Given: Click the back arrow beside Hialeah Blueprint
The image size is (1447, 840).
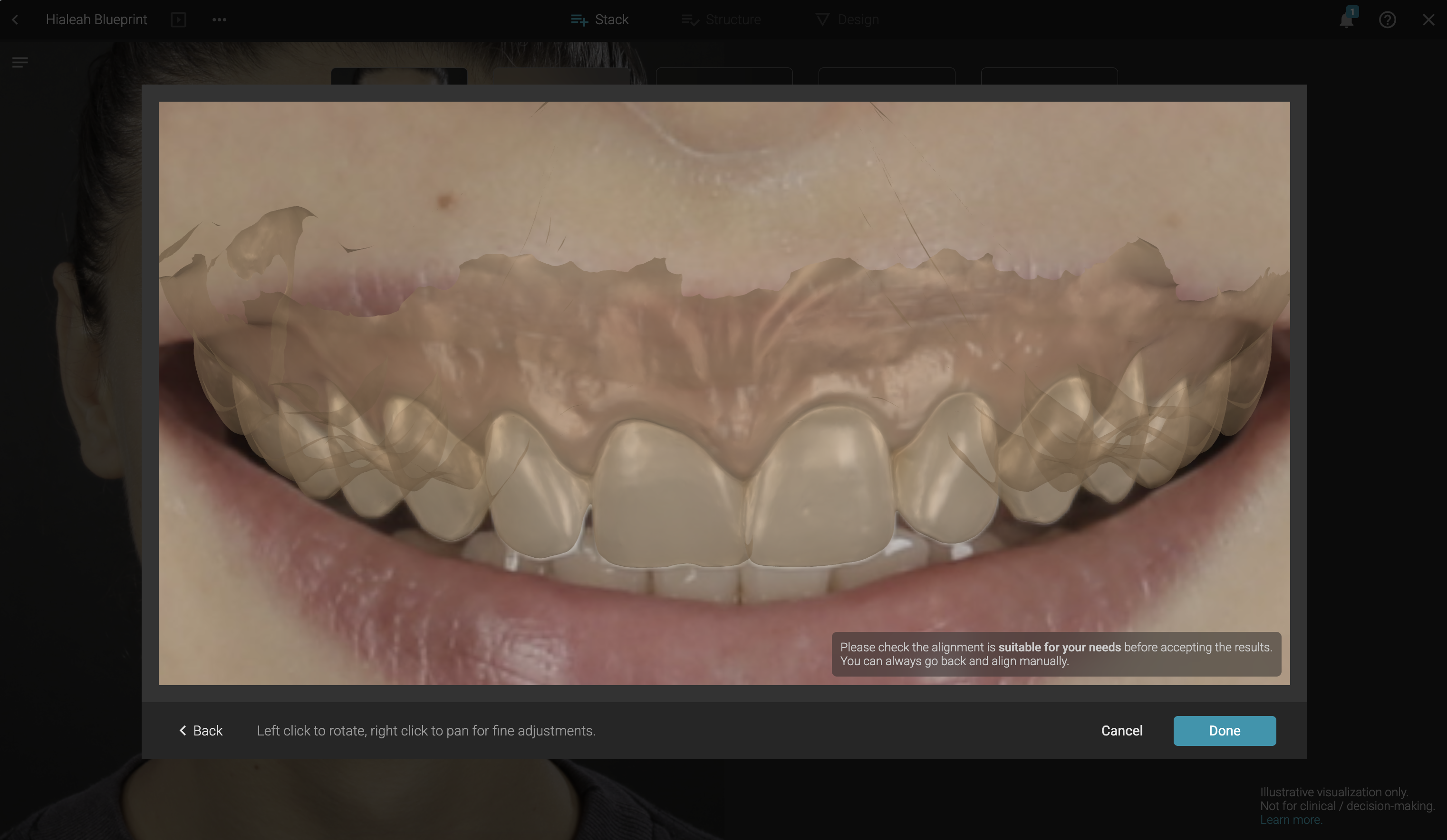Looking at the screenshot, I should click(16, 19).
